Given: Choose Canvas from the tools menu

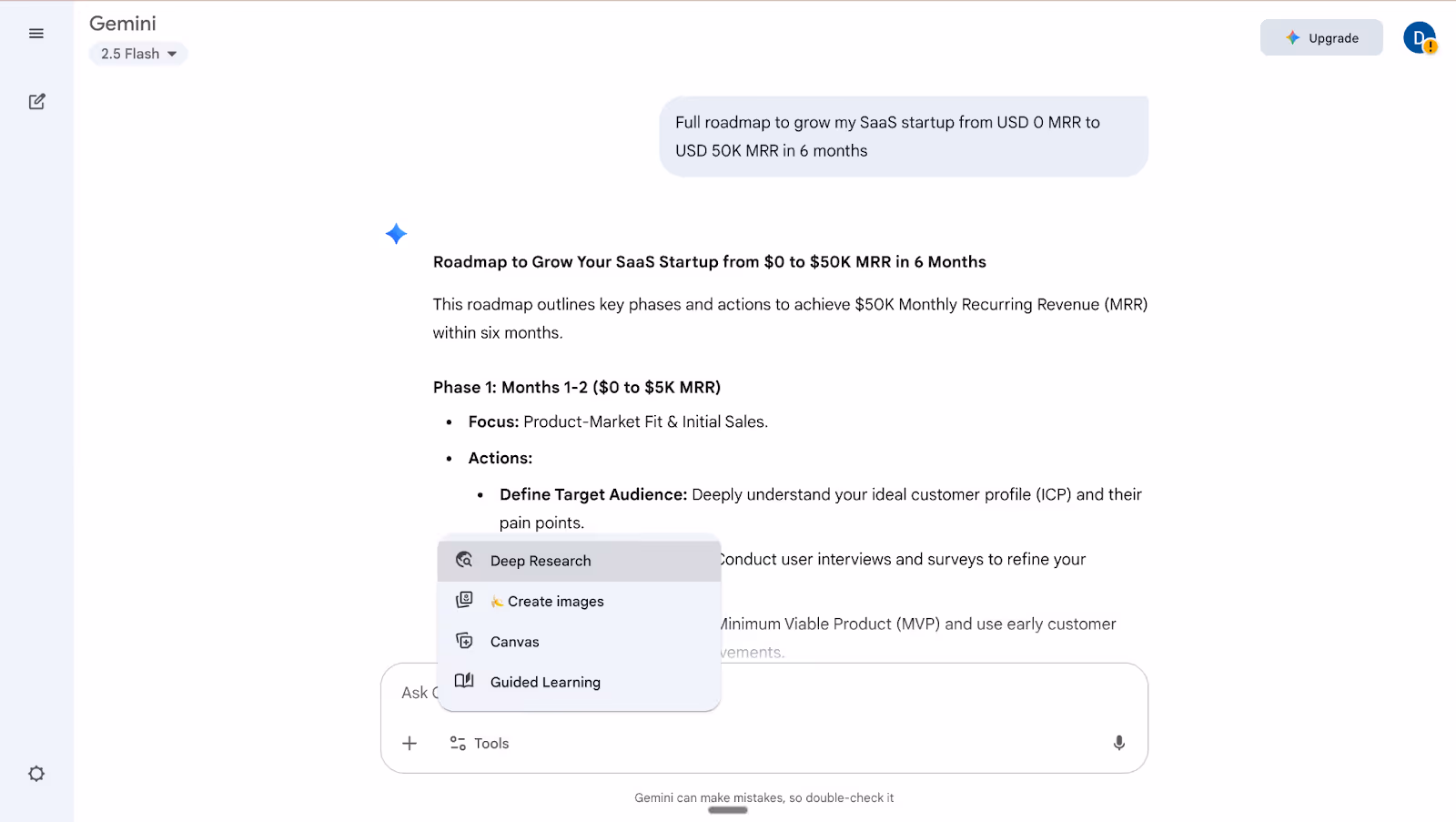Looking at the screenshot, I should point(515,641).
